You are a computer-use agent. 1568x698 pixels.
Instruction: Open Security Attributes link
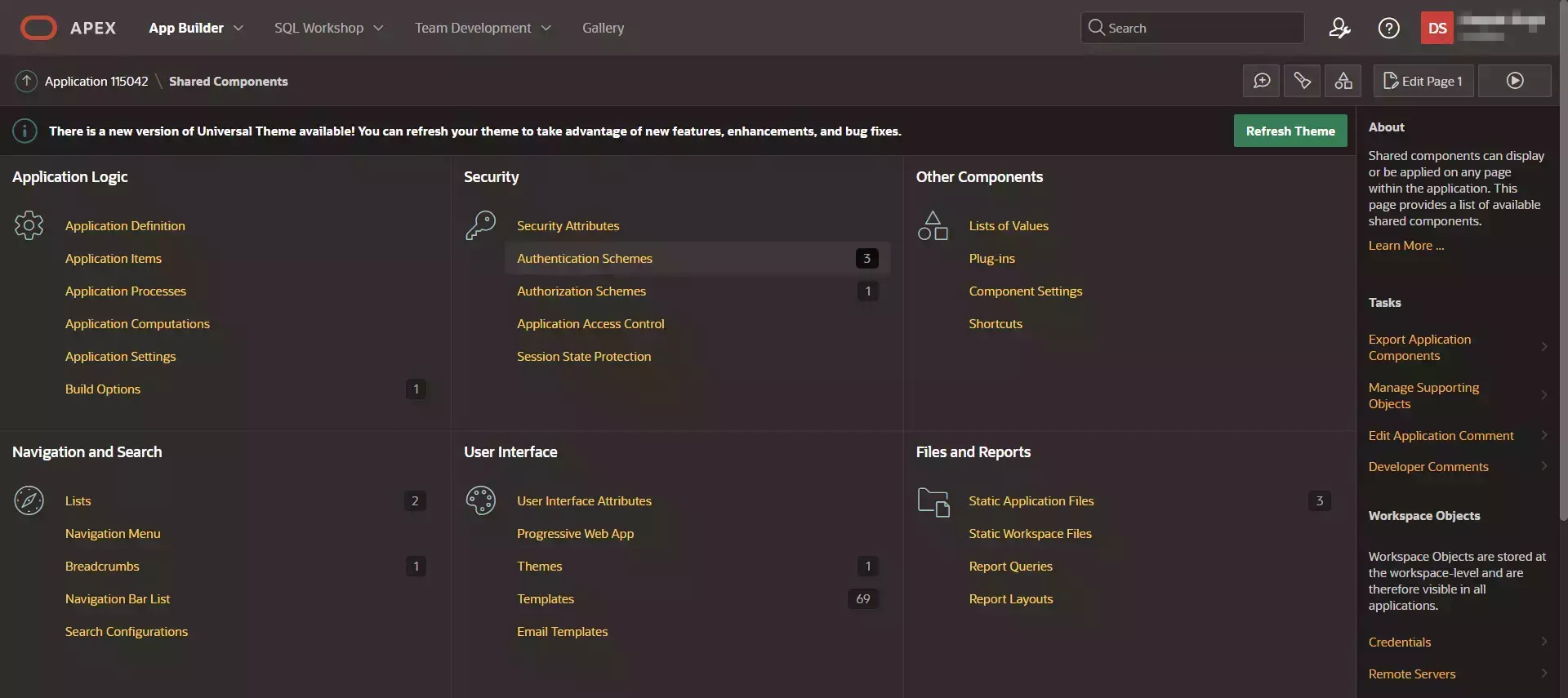tap(568, 225)
